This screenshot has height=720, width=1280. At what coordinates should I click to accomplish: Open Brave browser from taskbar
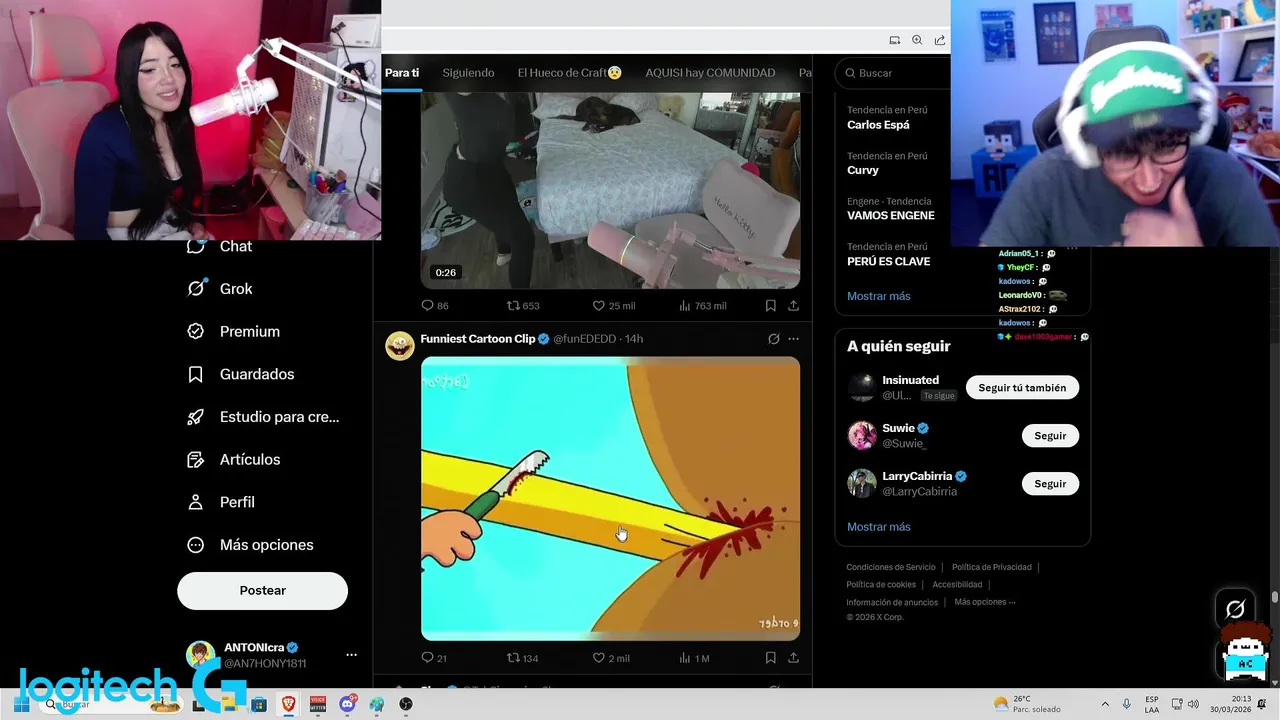click(x=289, y=704)
